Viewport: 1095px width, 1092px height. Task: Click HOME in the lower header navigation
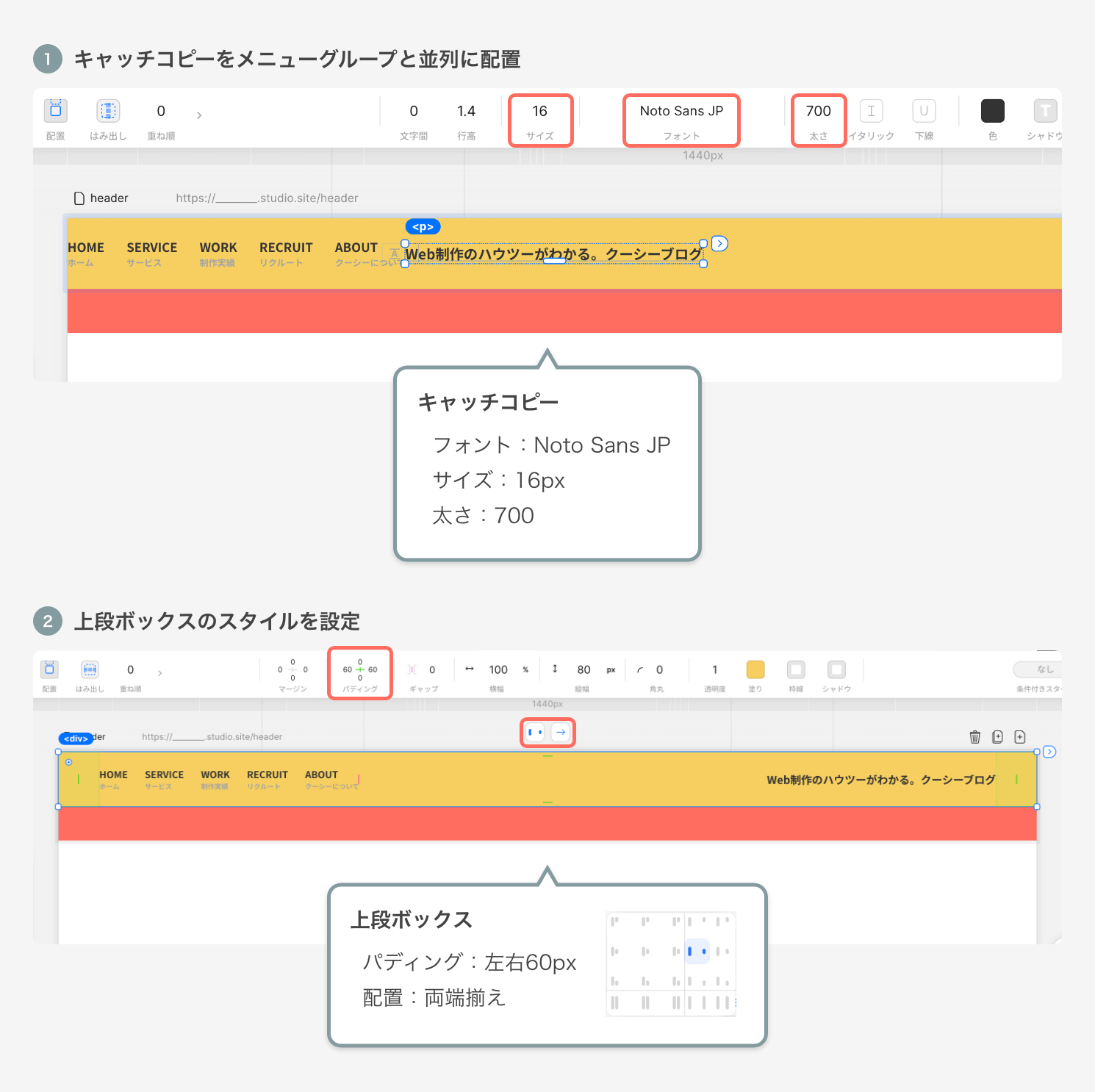113,775
